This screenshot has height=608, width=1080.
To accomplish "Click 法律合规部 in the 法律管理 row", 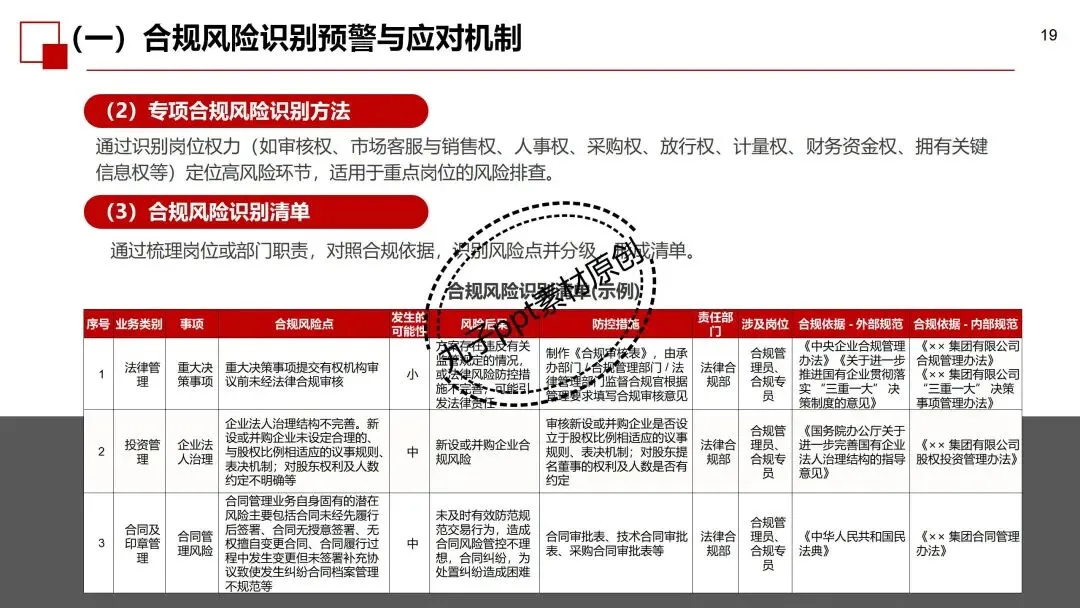I will (x=717, y=374).
